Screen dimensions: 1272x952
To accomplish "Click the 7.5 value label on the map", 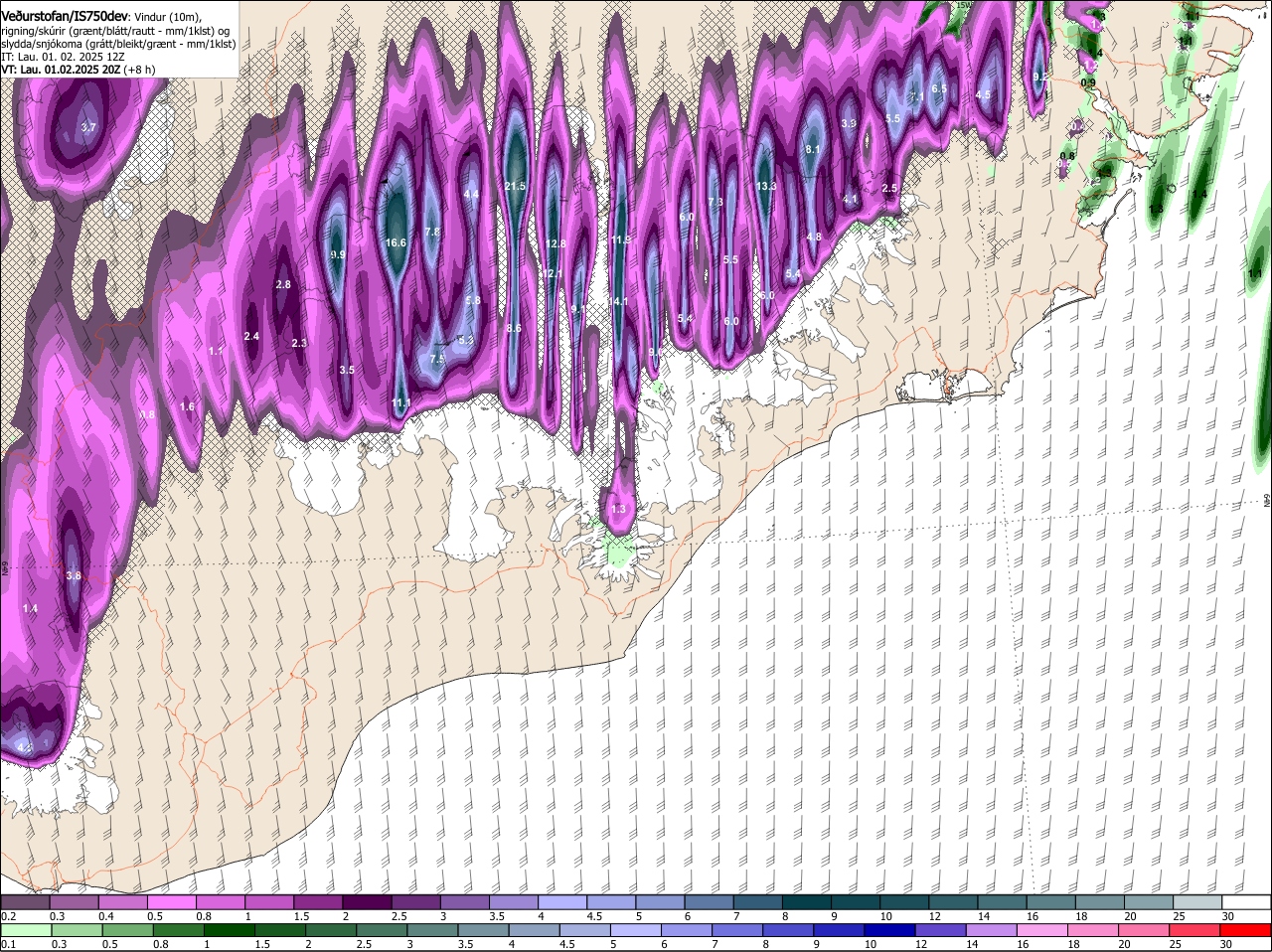I will click(437, 359).
